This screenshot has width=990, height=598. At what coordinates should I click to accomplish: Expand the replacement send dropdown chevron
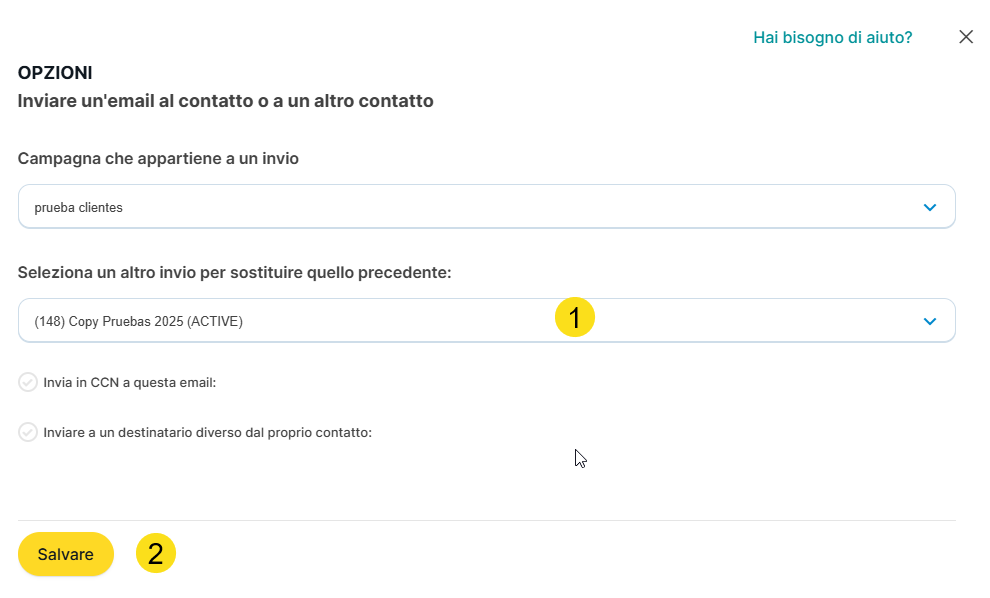[x=929, y=321]
